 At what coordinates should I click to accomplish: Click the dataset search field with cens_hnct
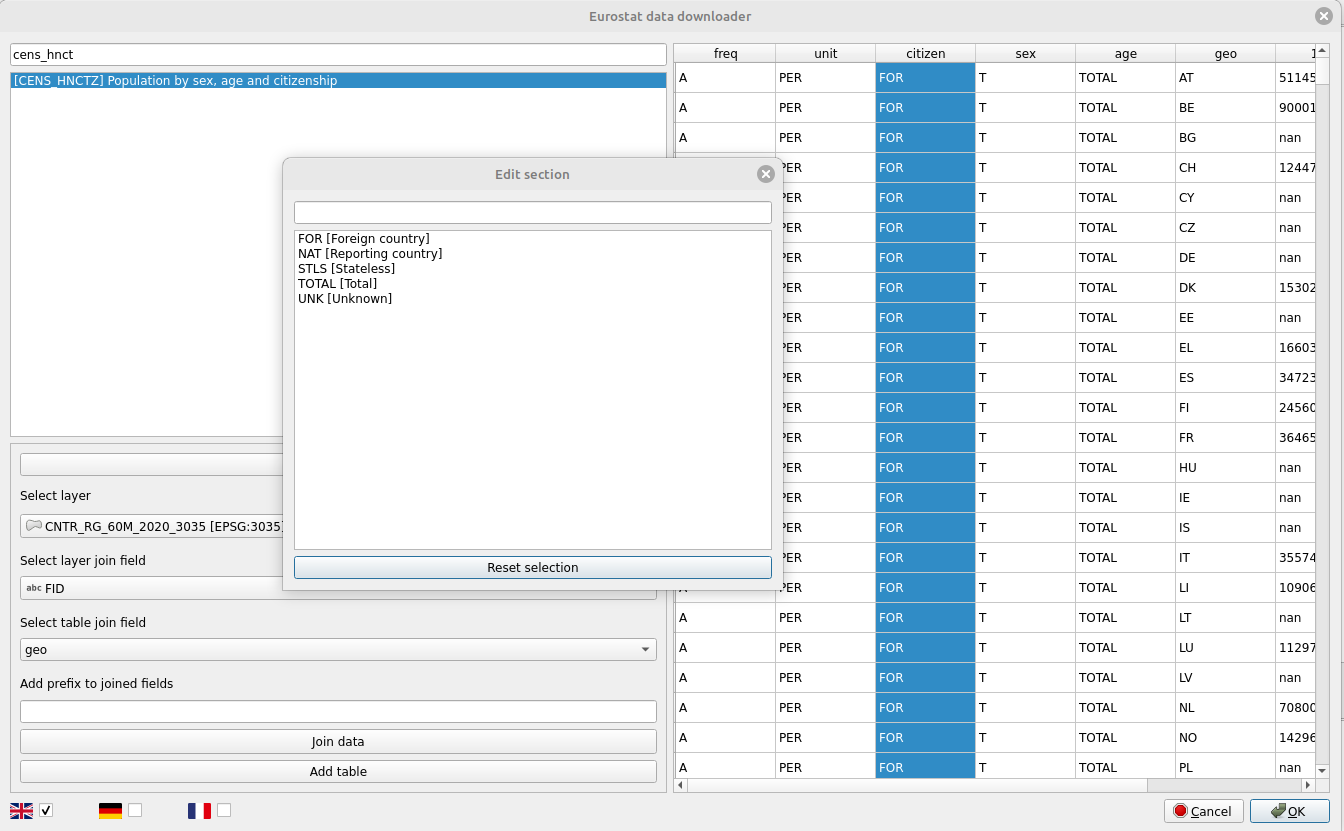tap(338, 54)
